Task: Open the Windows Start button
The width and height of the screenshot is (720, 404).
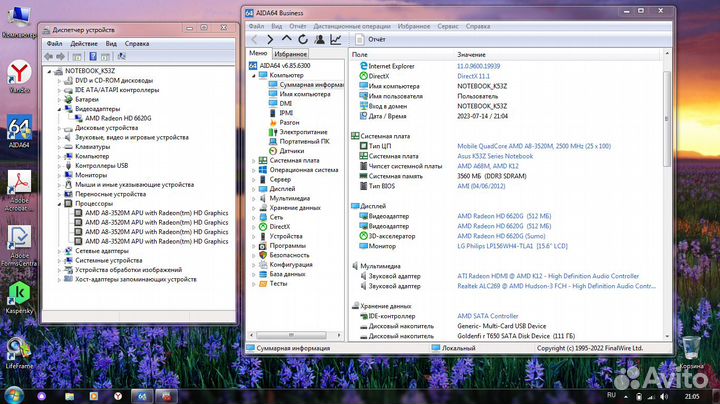Action: (x=13, y=395)
